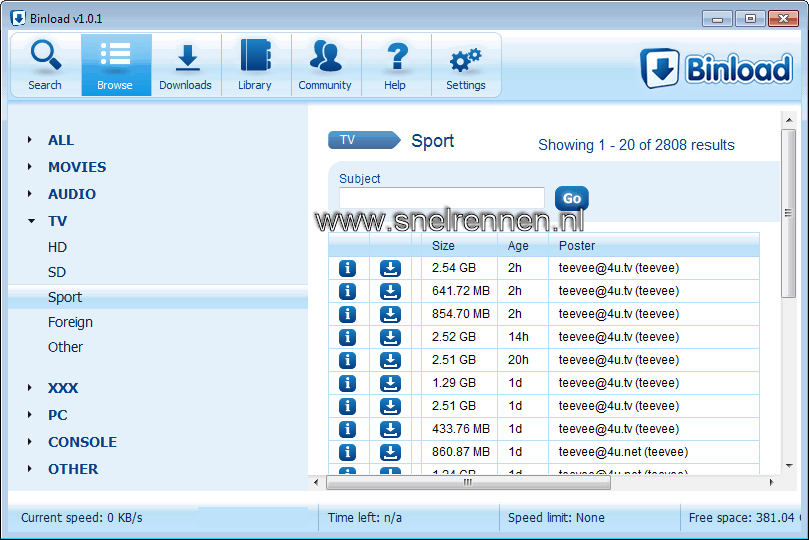Screen dimensions: 809x540
Task: Show info for the 2.52 GB post
Action: coord(347,337)
